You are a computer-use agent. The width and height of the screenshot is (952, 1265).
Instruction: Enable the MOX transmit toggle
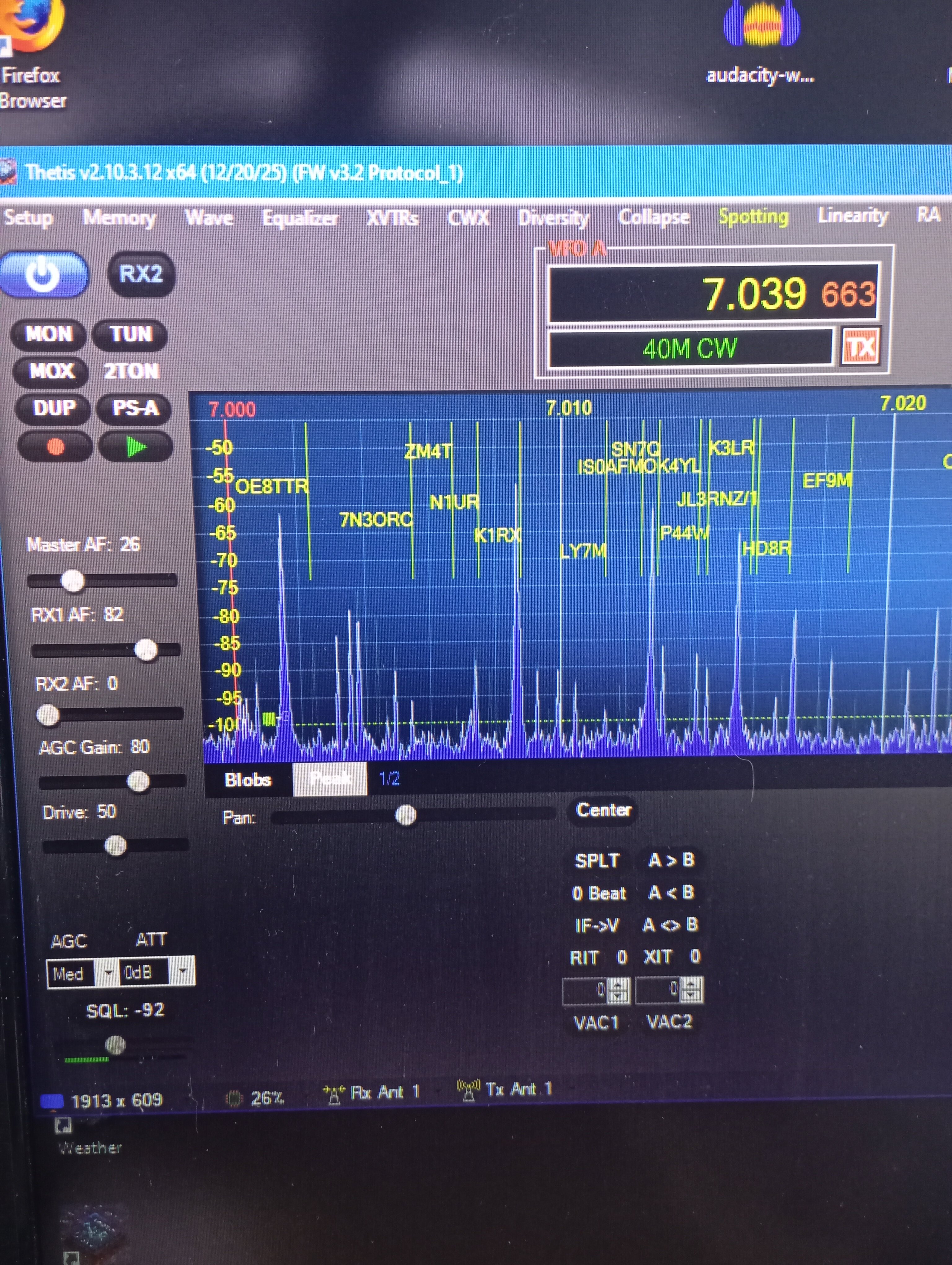click(51, 371)
